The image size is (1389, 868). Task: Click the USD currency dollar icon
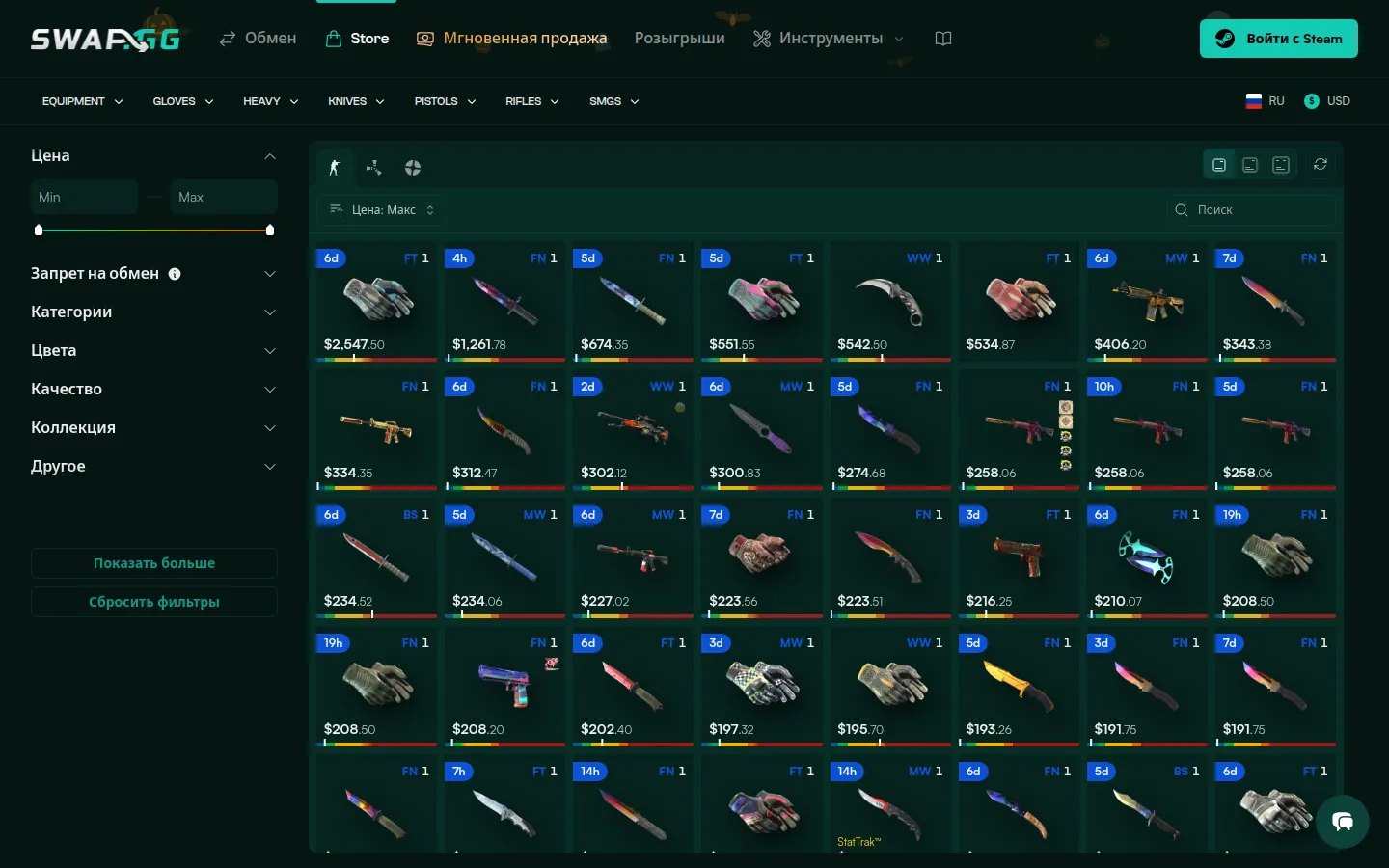click(x=1312, y=101)
